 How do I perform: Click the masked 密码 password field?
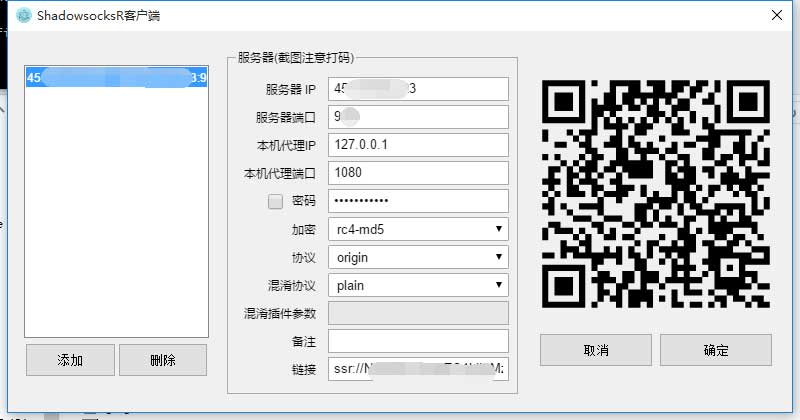pyautogui.click(x=418, y=201)
